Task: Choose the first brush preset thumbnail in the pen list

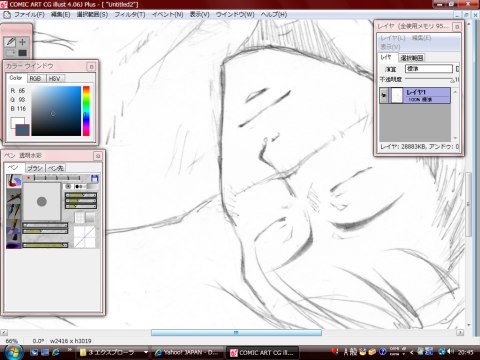Action: tap(14, 181)
